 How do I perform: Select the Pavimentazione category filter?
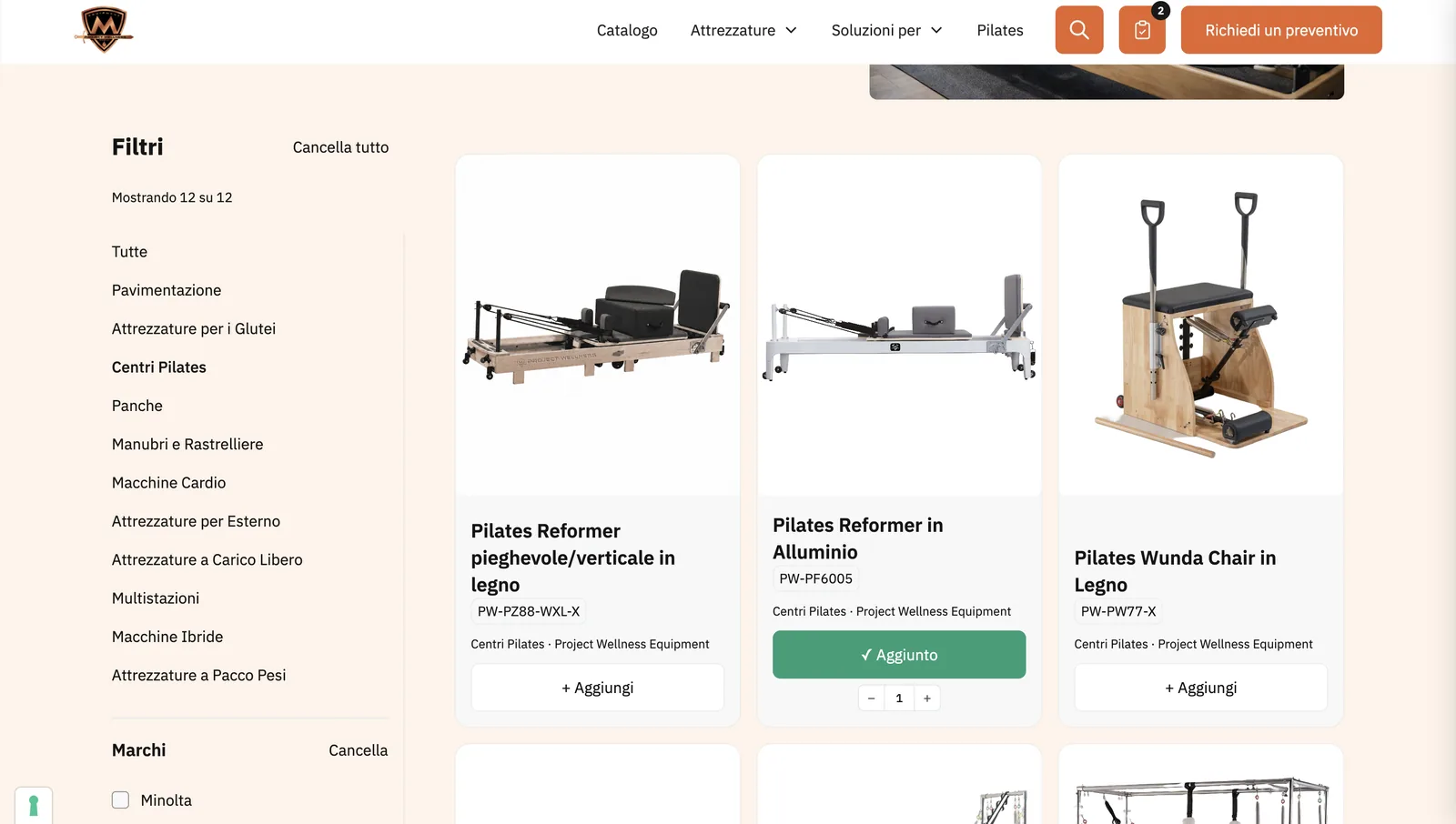(x=167, y=290)
